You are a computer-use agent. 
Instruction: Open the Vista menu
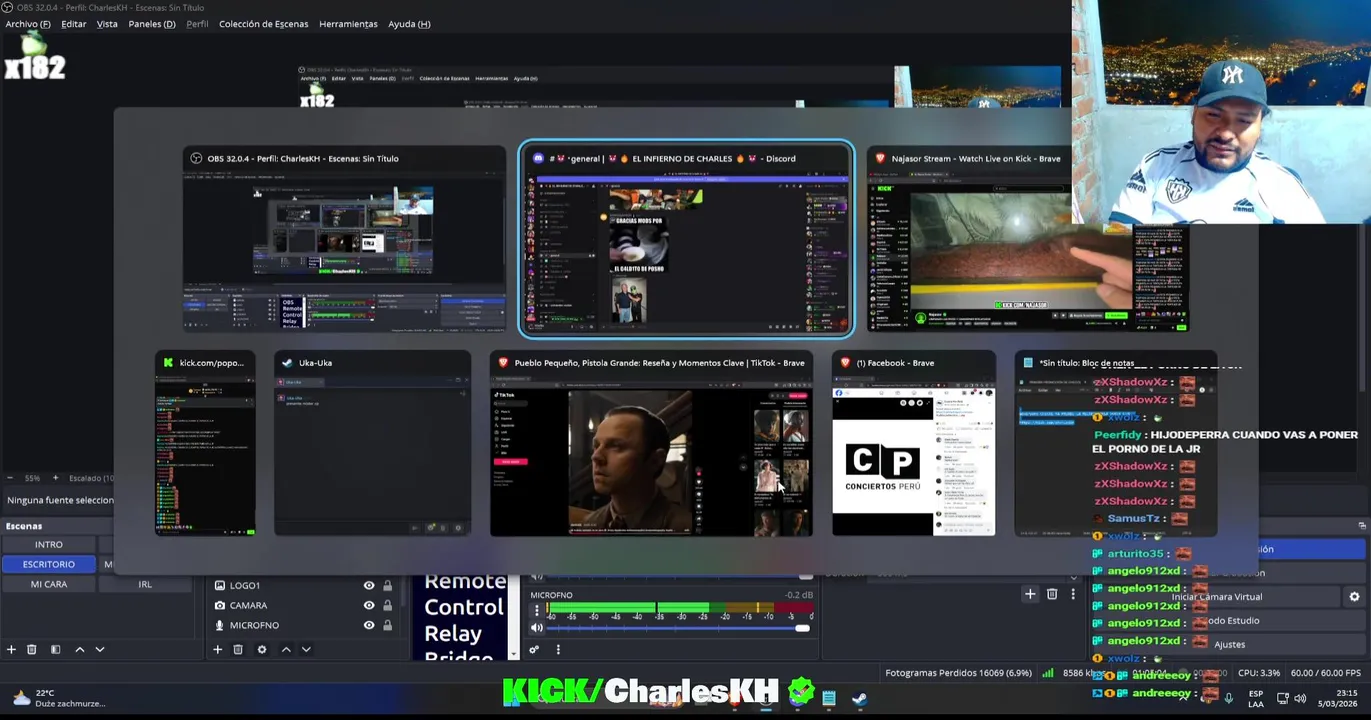tap(107, 24)
